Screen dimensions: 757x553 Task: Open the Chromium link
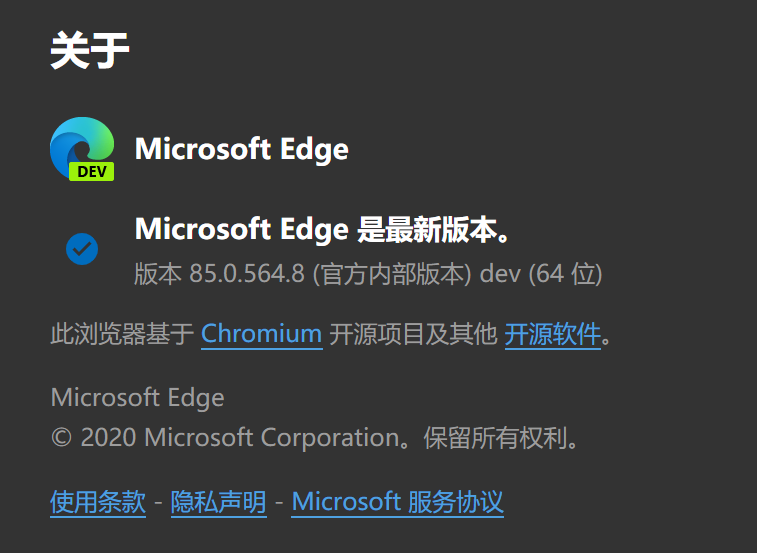point(261,334)
